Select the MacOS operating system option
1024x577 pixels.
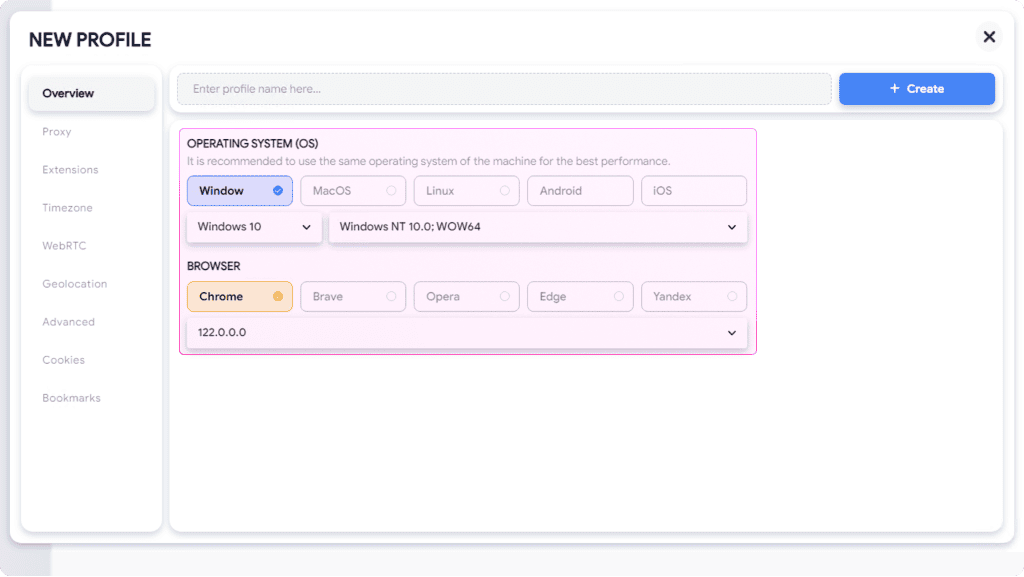pos(353,191)
